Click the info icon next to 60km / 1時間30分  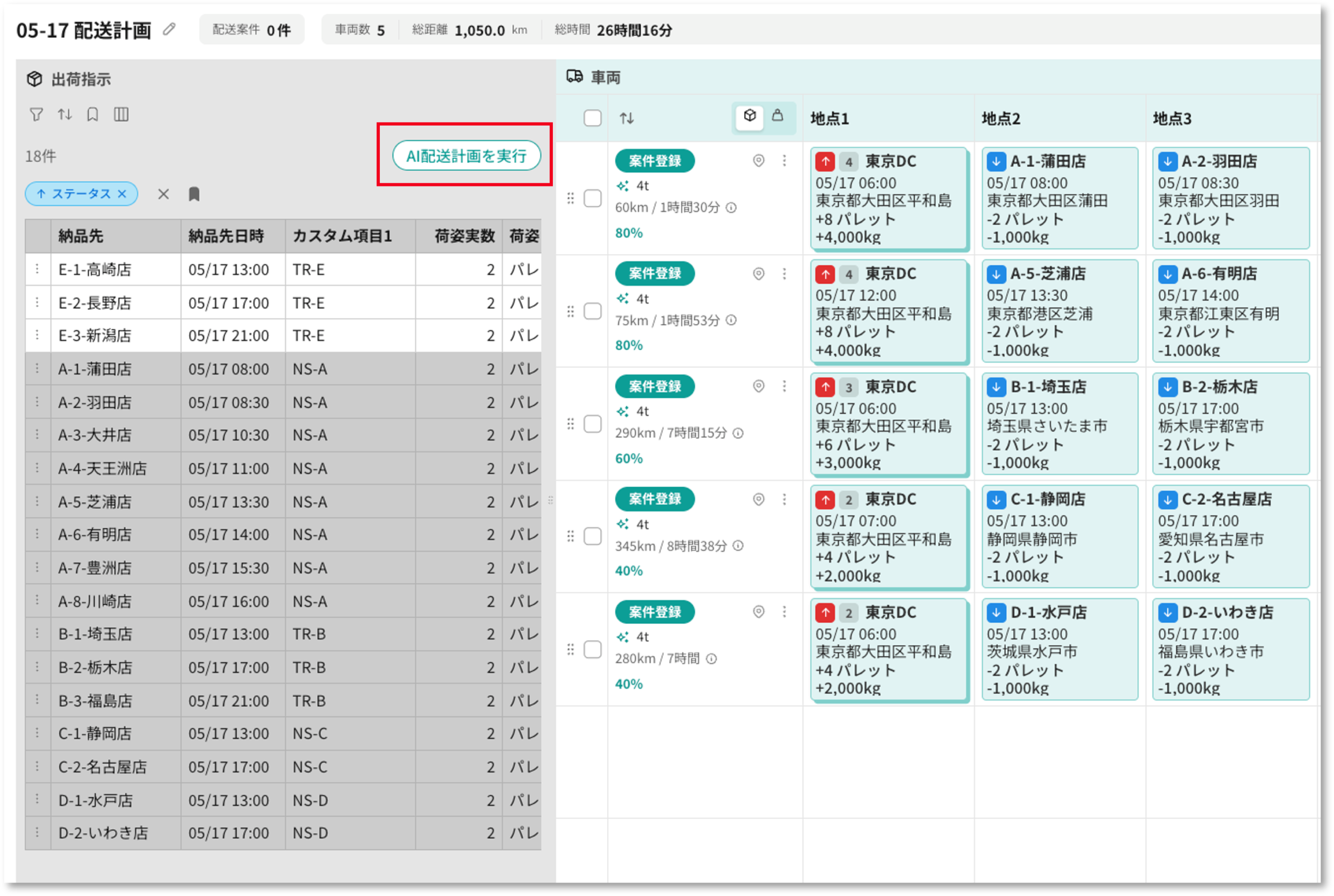click(x=731, y=208)
